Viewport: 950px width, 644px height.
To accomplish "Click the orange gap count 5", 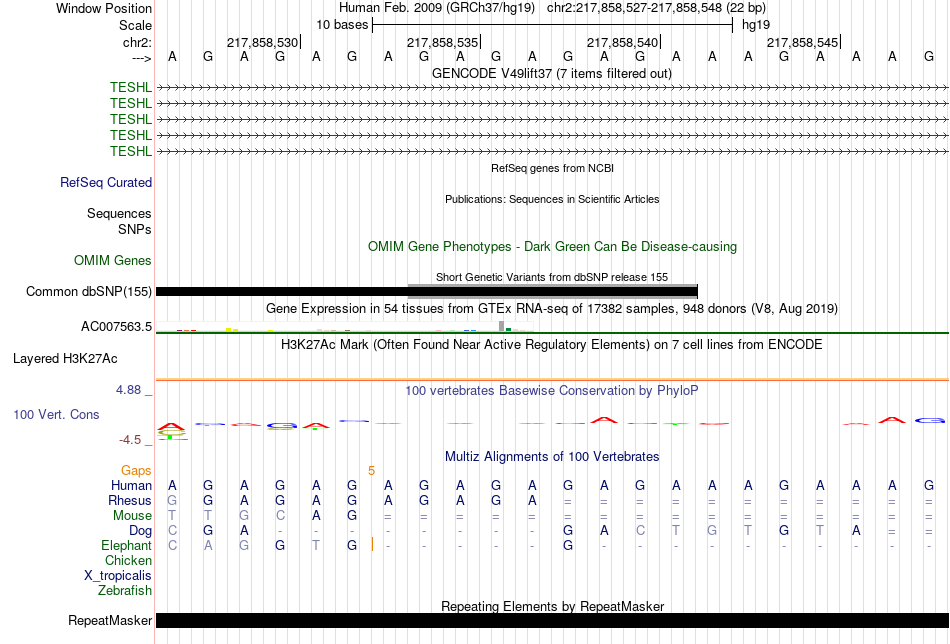I will tap(371, 471).
